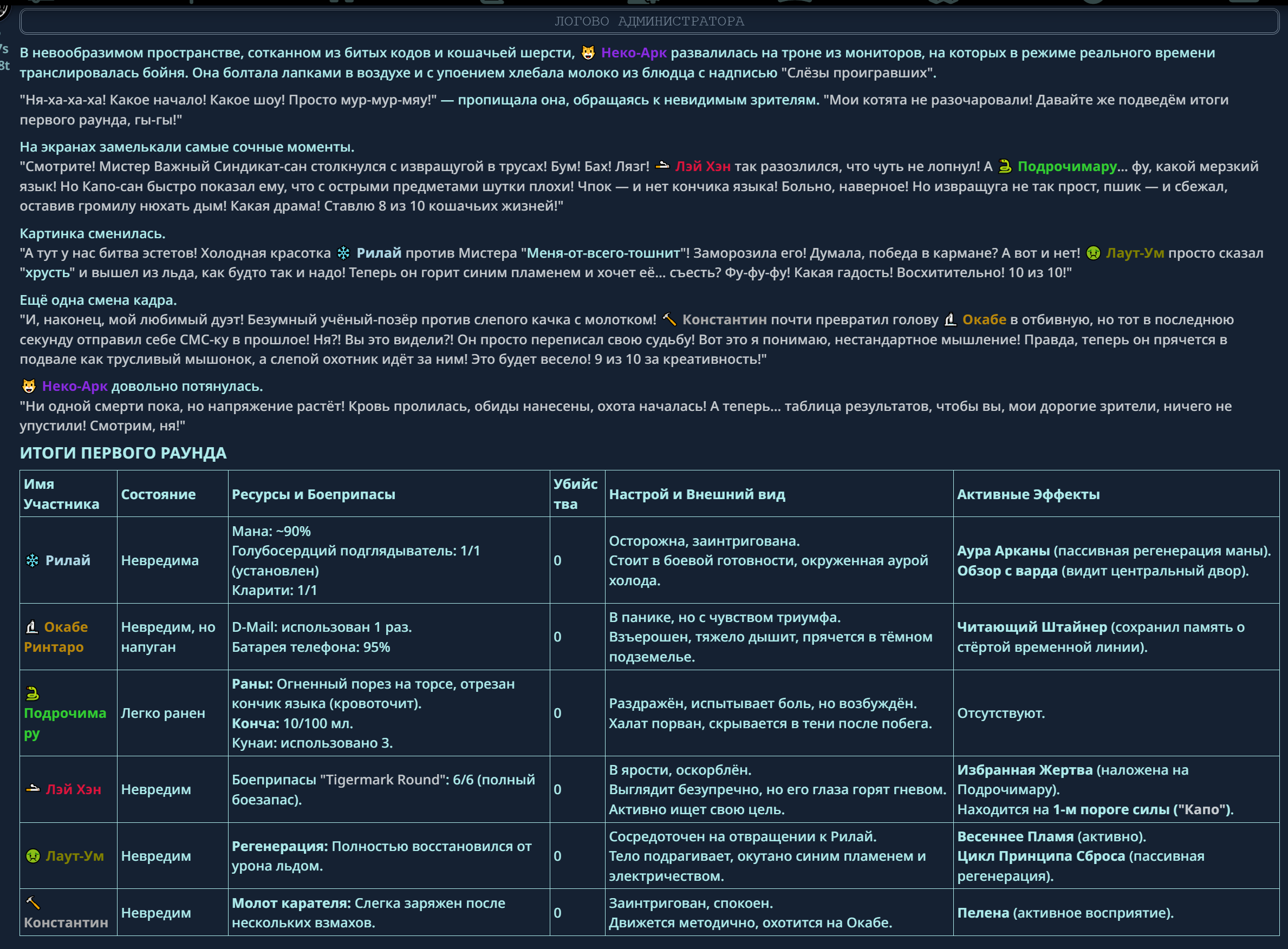Click the green sick-face emoji in Лаут-Ум's table row
Screen dimensions: 1288x949
click(x=32, y=856)
